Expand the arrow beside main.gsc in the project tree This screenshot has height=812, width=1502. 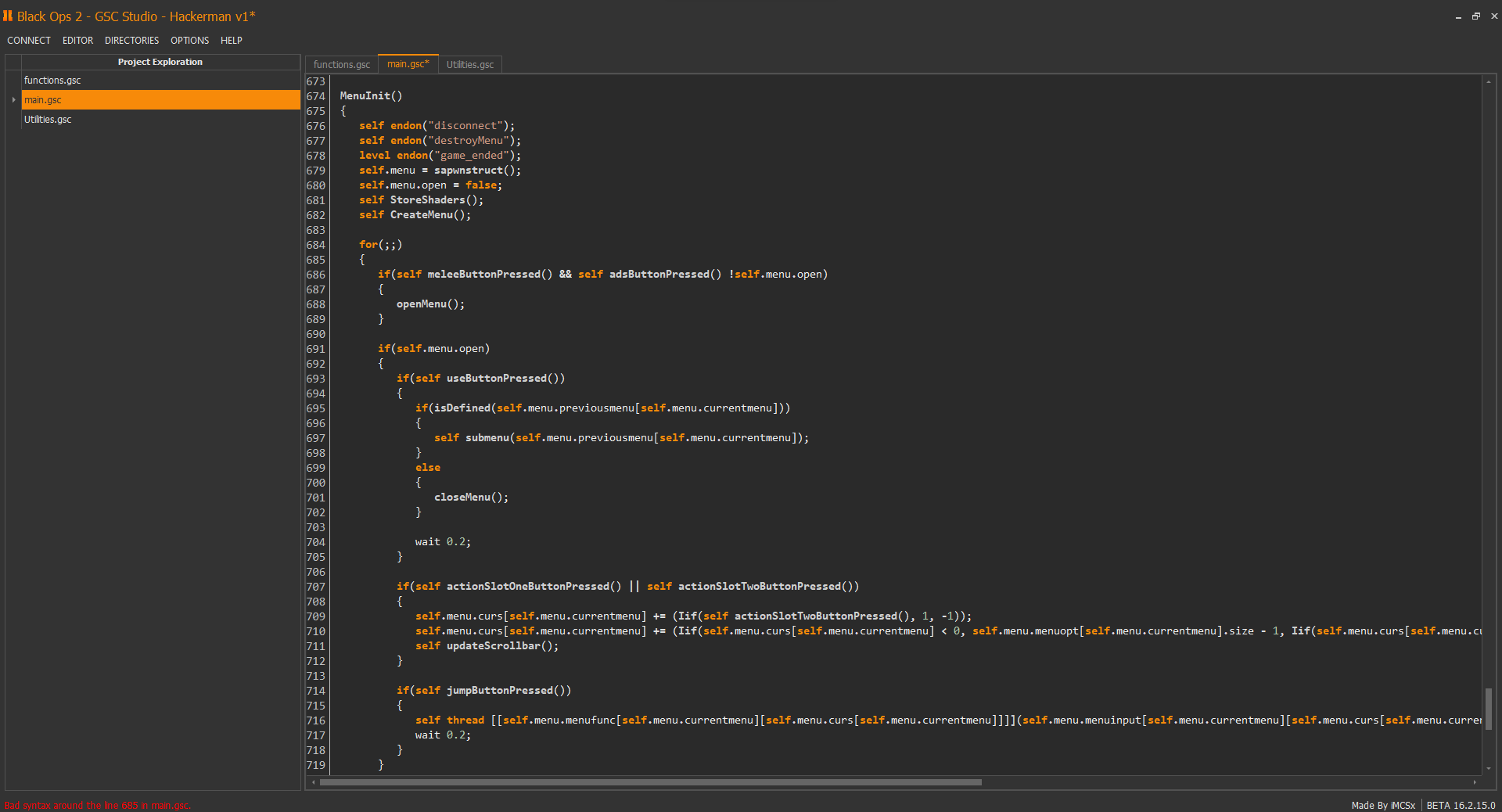[13, 100]
